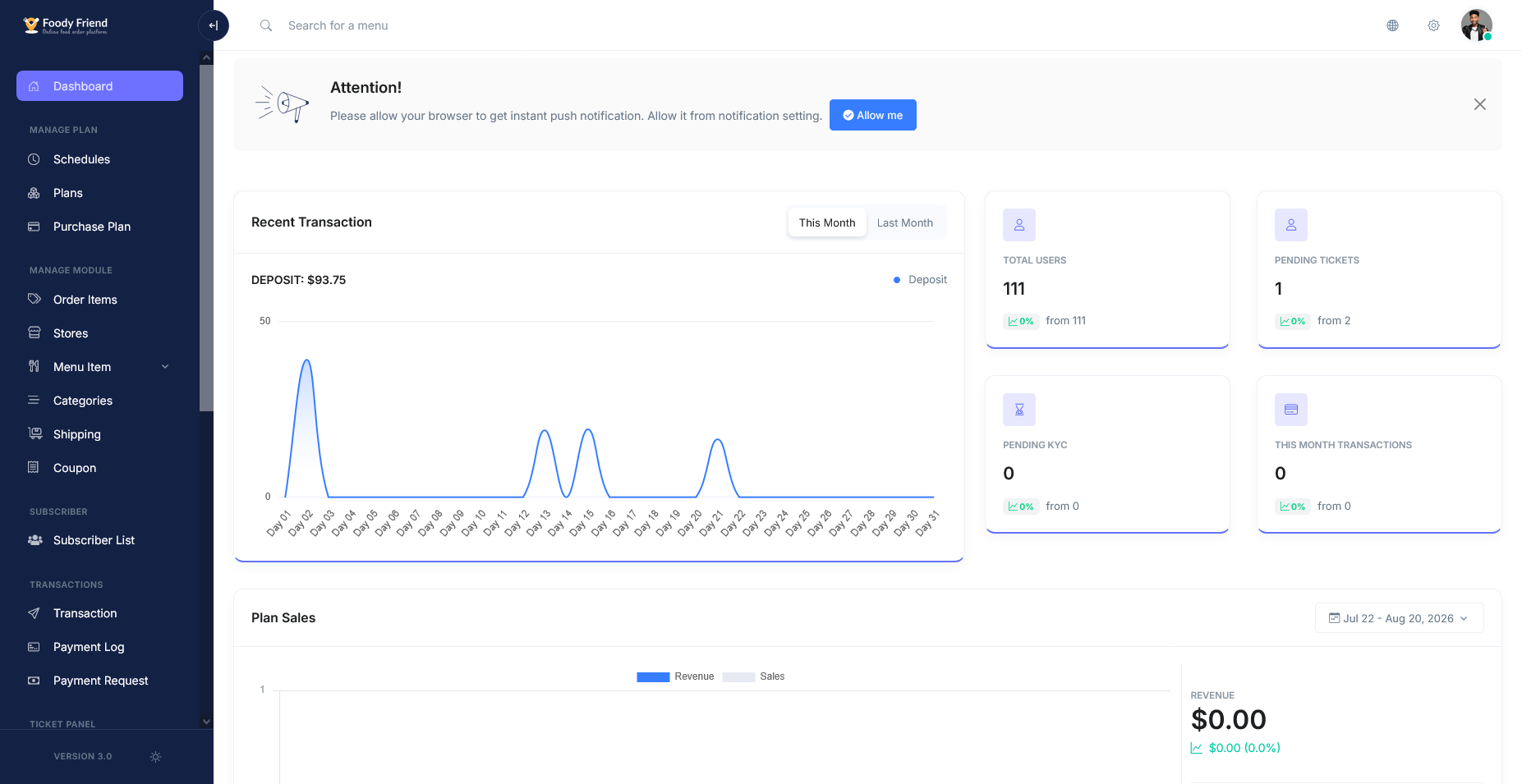The width and height of the screenshot is (1522, 784).
Task: Open the language globe icon
Action: point(1392,25)
